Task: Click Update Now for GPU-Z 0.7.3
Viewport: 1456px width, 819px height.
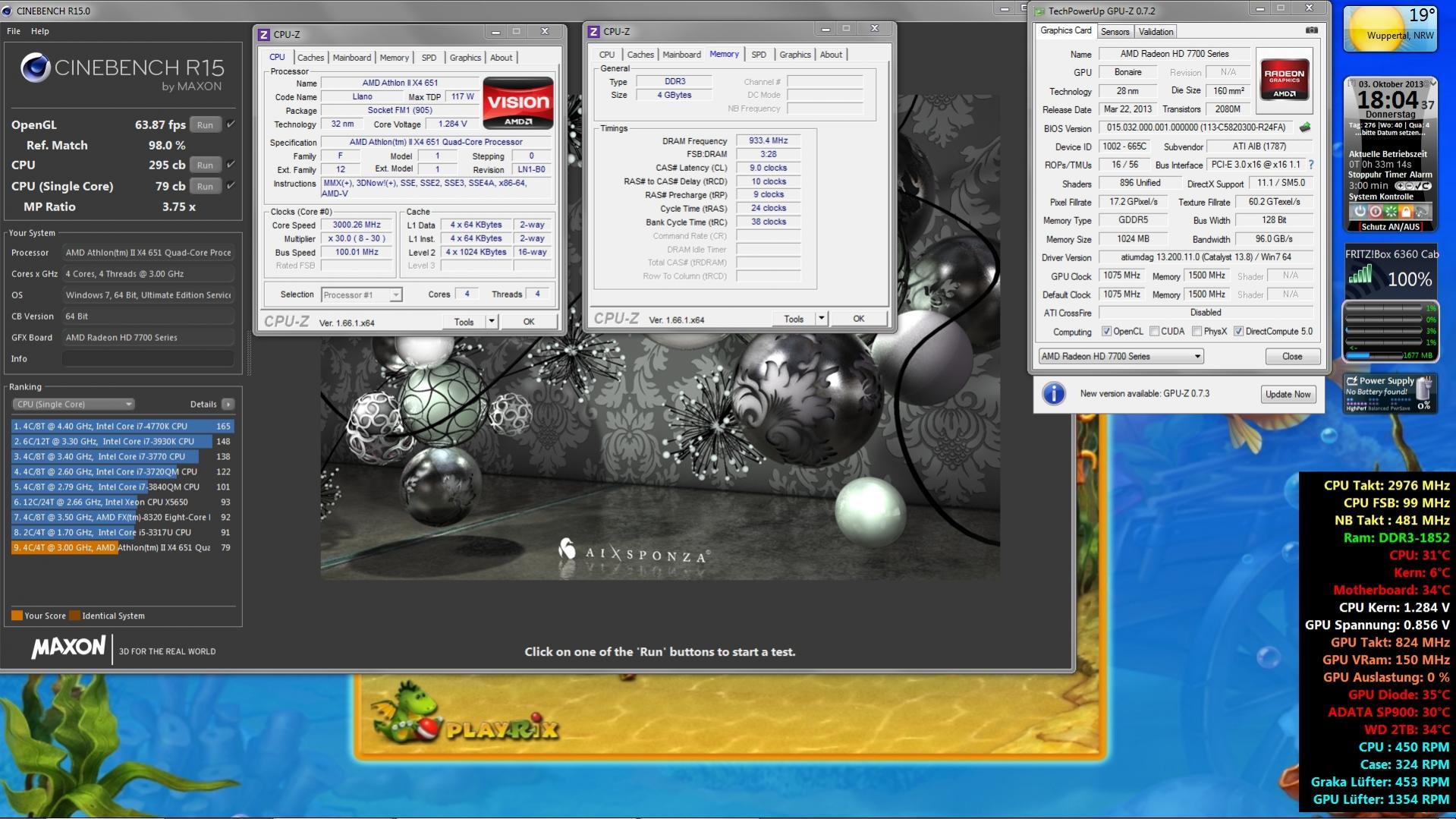Action: (x=1288, y=394)
